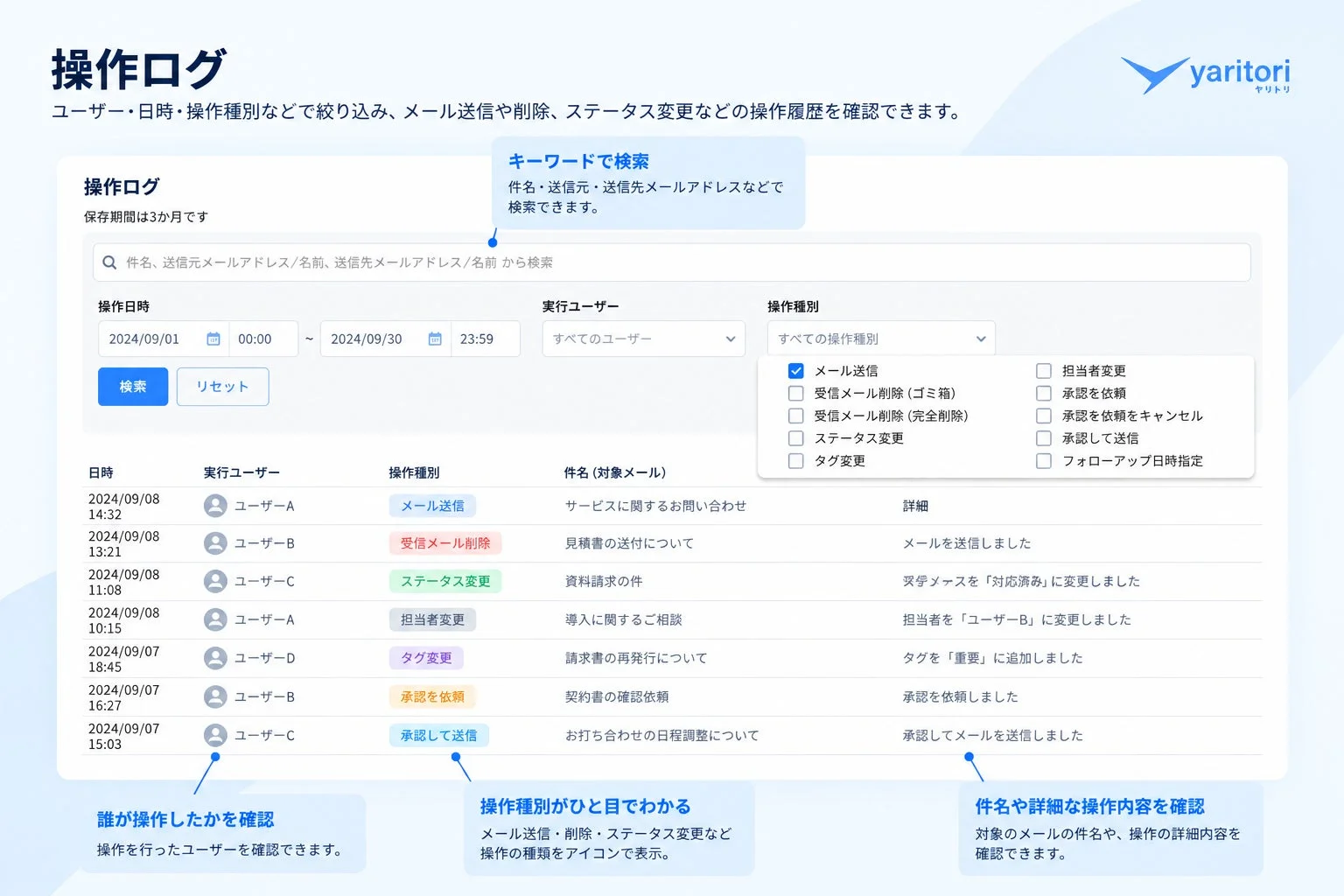1344x896 pixels.
Task: Click user avatar in 16:27 row
Action: click(x=215, y=696)
